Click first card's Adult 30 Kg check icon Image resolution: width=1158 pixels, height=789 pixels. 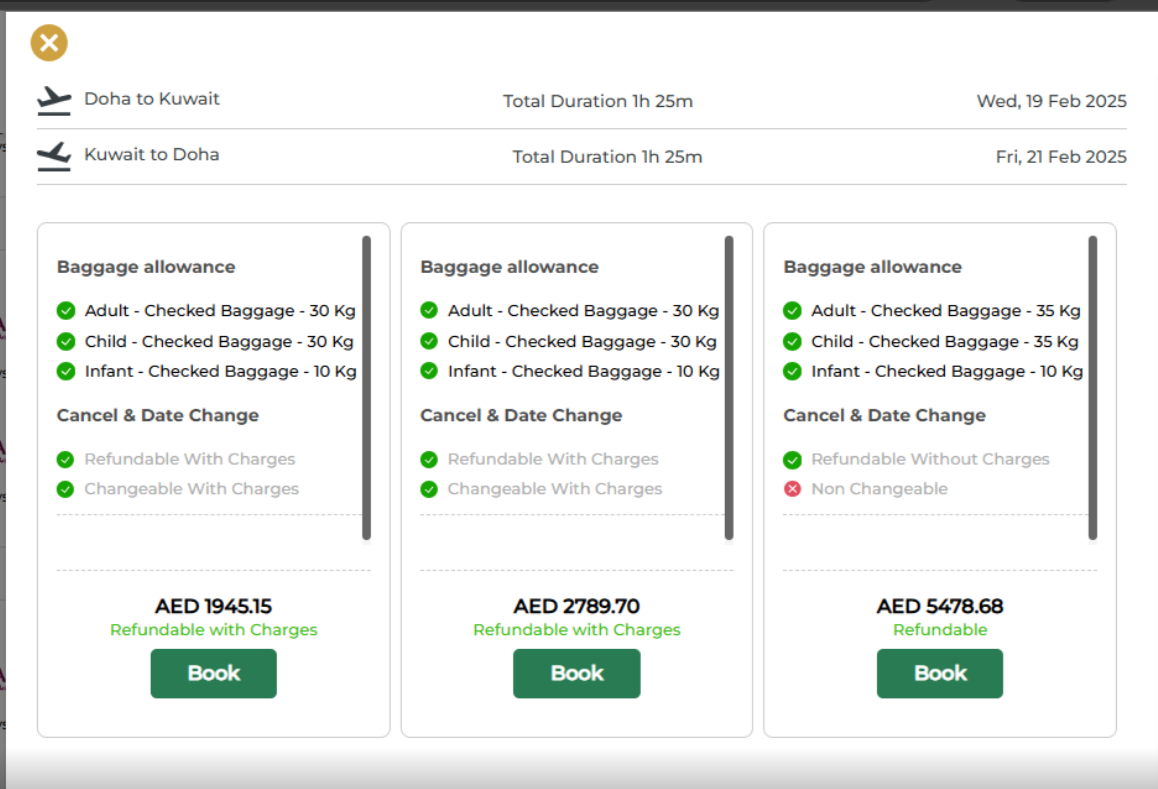tap(66, 311)
